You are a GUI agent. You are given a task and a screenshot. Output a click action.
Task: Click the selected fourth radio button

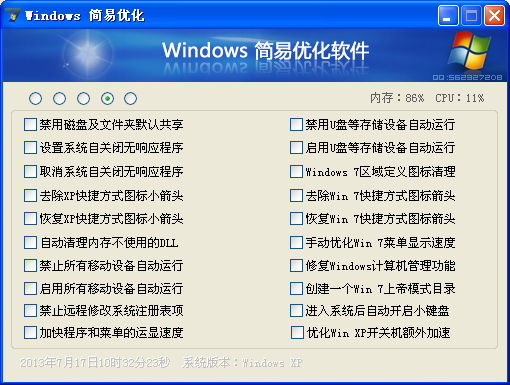(107, 98)
